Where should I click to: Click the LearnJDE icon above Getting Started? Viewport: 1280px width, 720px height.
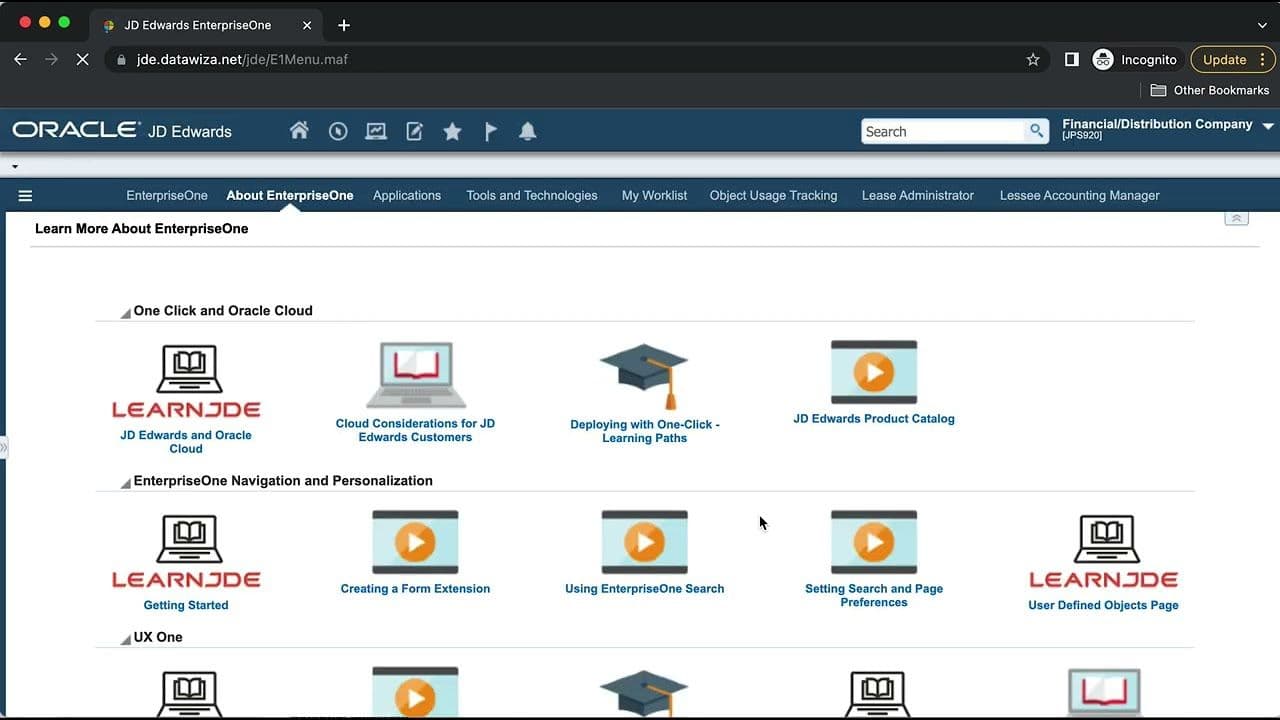click(186, 551)
